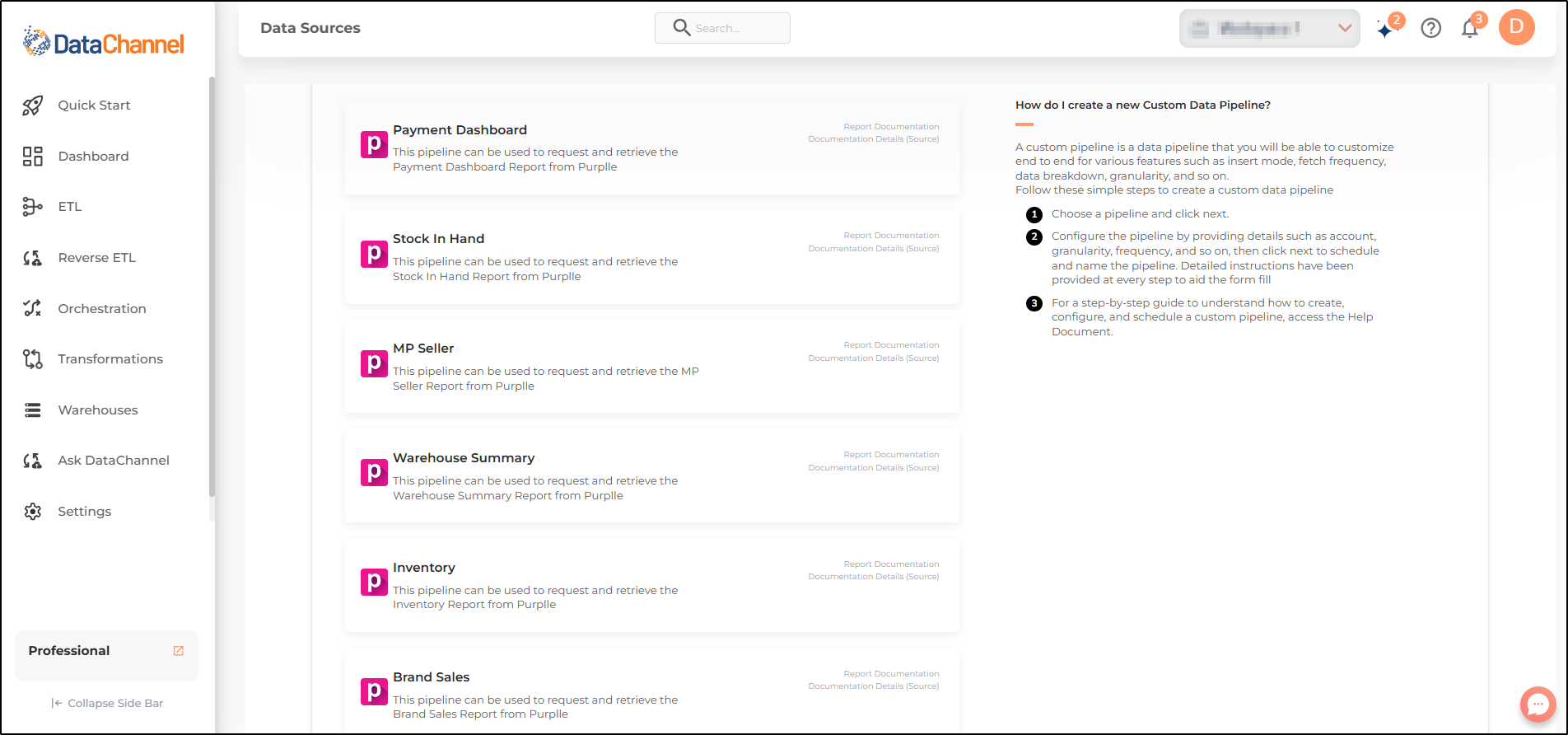Click the Collapse Side Bar arrow icon
The width and height of the screenshot is (1568, 735).
click(57, 704)
